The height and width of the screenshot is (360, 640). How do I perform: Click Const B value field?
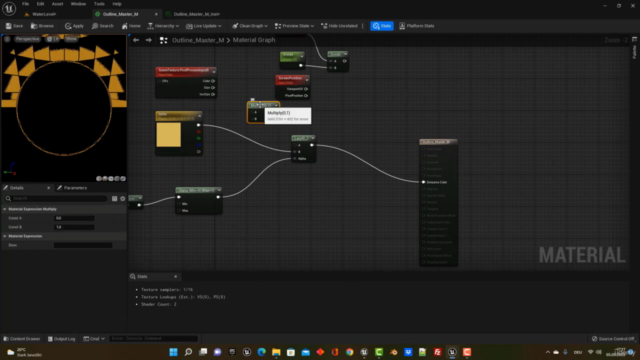[74, 227]
